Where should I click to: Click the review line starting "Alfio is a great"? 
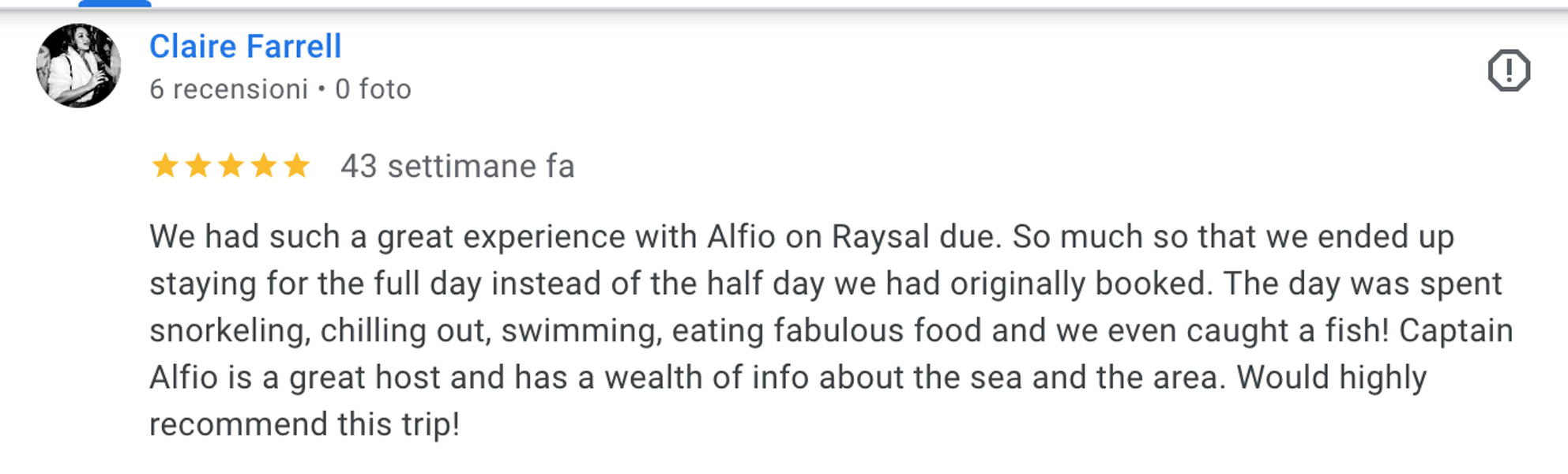(x=787, y=378)
